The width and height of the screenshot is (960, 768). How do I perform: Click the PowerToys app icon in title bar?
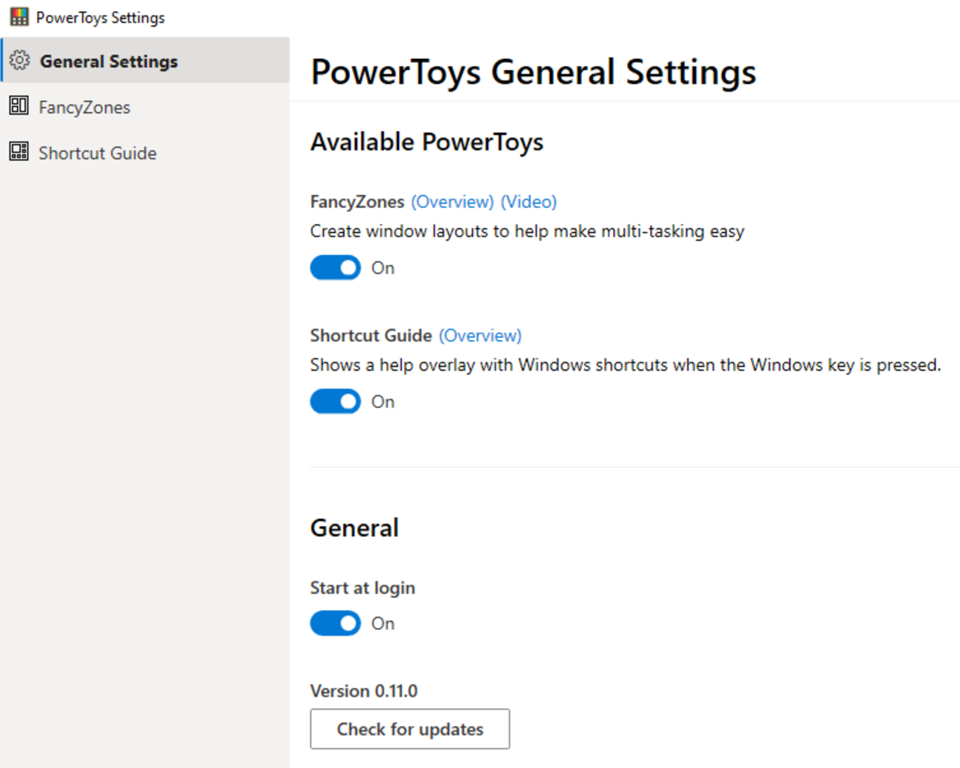point(18,17)
